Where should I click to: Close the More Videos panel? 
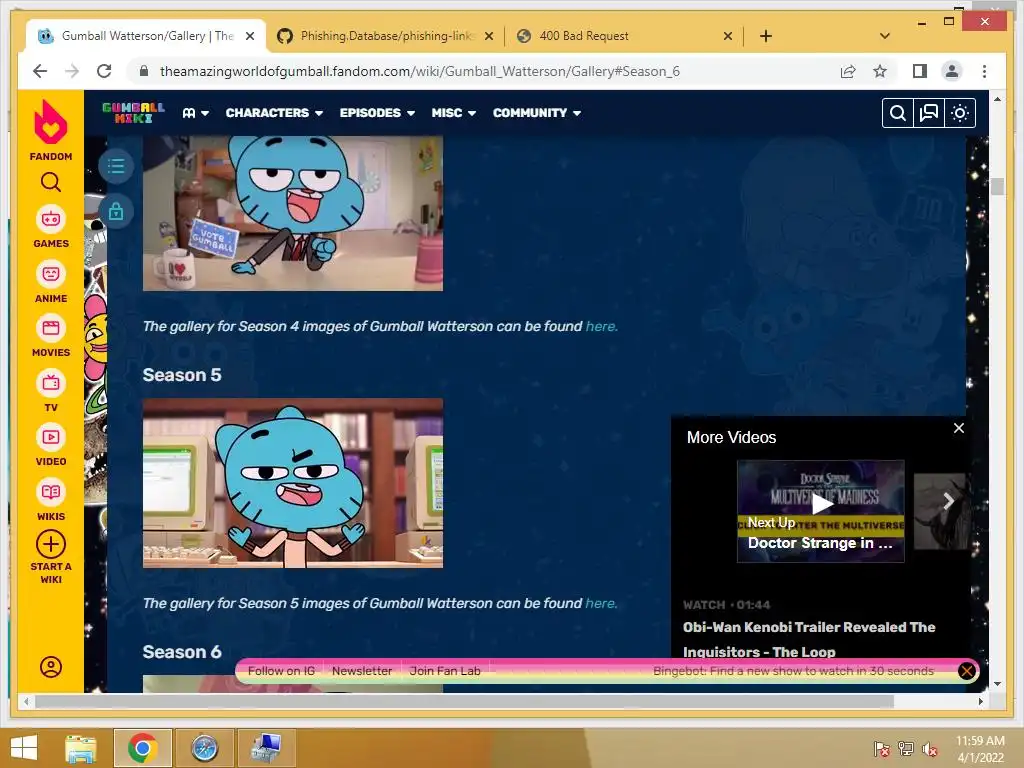(959, 428)
